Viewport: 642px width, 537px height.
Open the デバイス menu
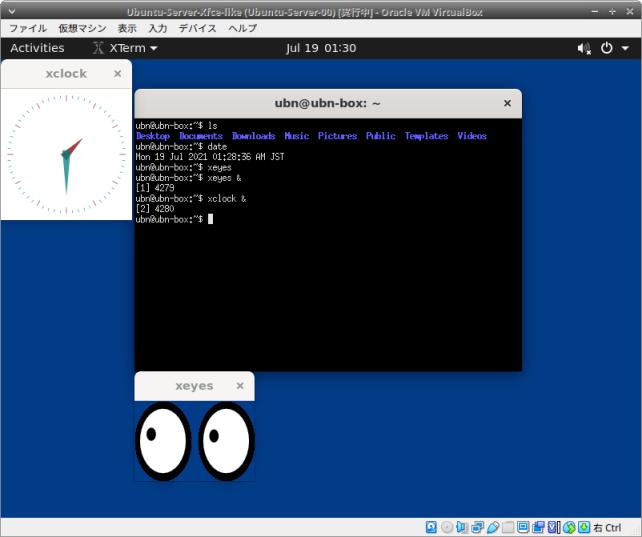click(197, 28)
